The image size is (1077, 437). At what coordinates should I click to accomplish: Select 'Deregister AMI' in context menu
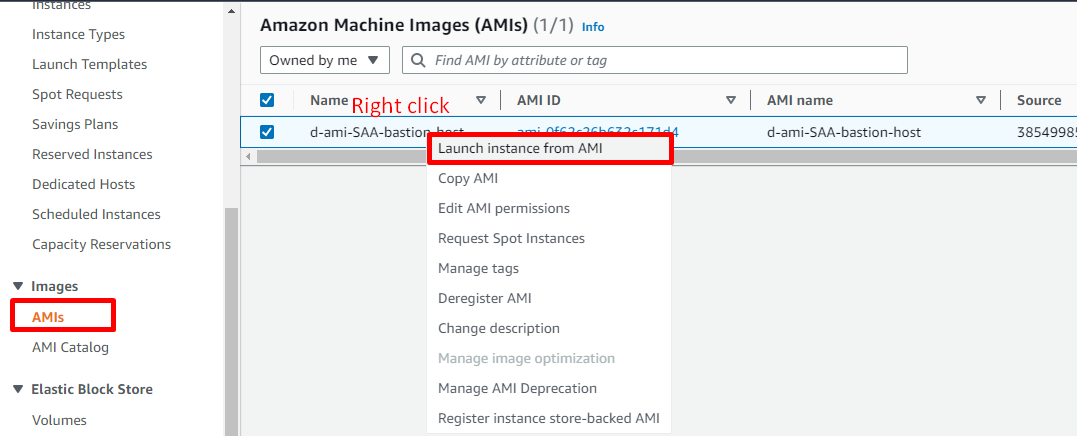485,298
